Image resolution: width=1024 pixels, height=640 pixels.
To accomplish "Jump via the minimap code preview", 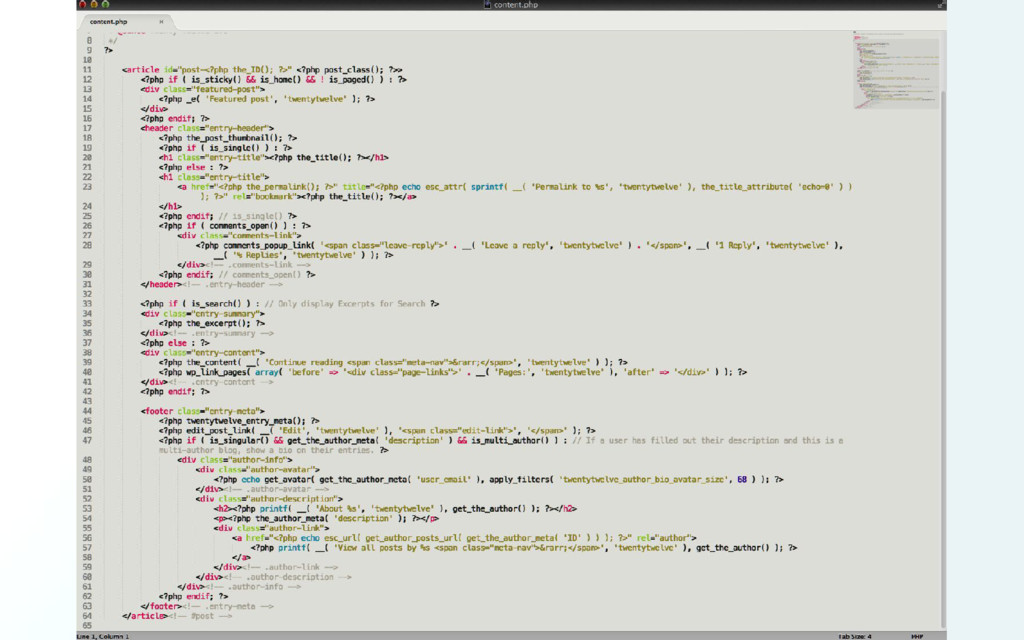I will (x=896, y=70).
